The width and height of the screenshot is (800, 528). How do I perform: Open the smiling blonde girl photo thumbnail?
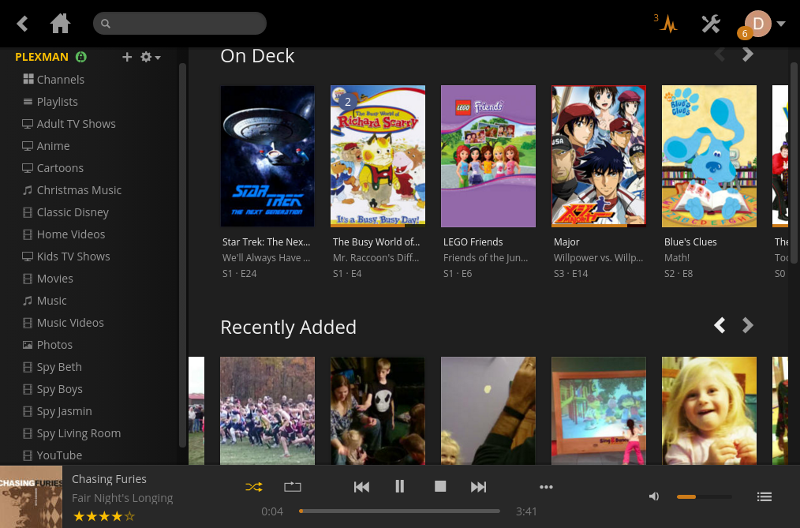[x=709, y=411]
